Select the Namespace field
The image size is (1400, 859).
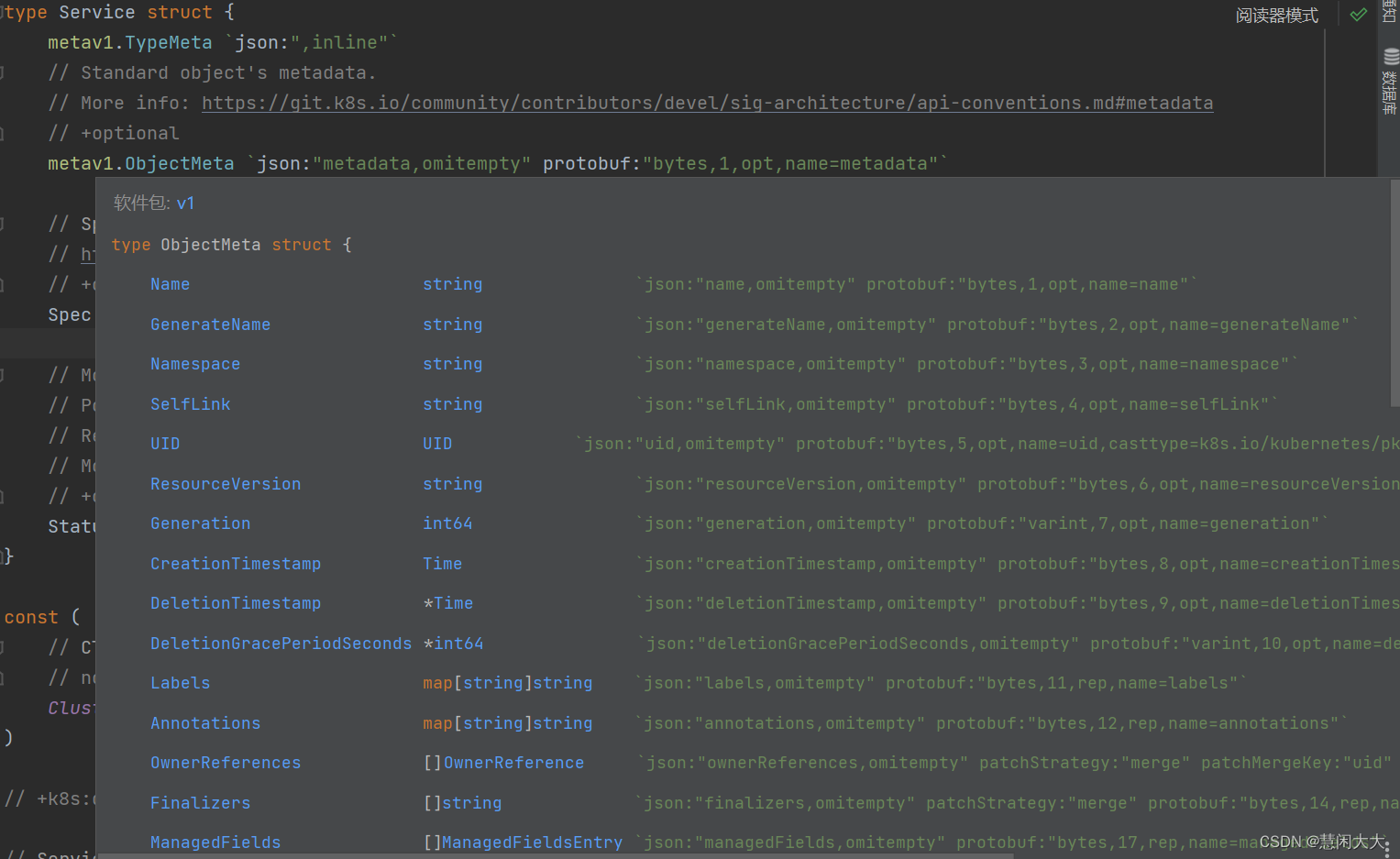[195, 364]
